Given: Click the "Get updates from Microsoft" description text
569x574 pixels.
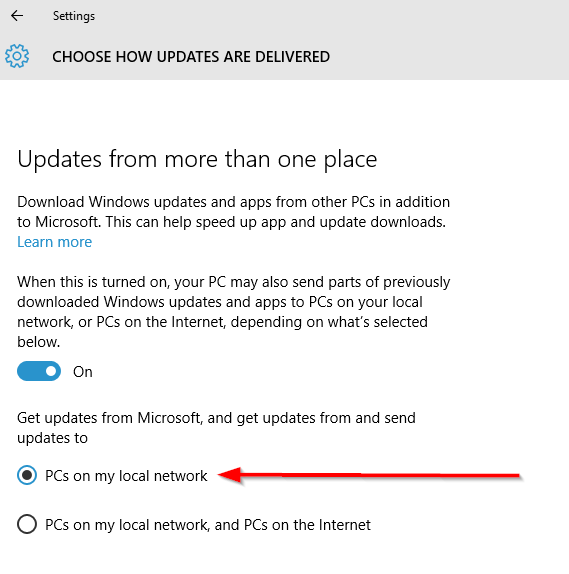Looking at the screenshot, I should click(x=216, y=428).
